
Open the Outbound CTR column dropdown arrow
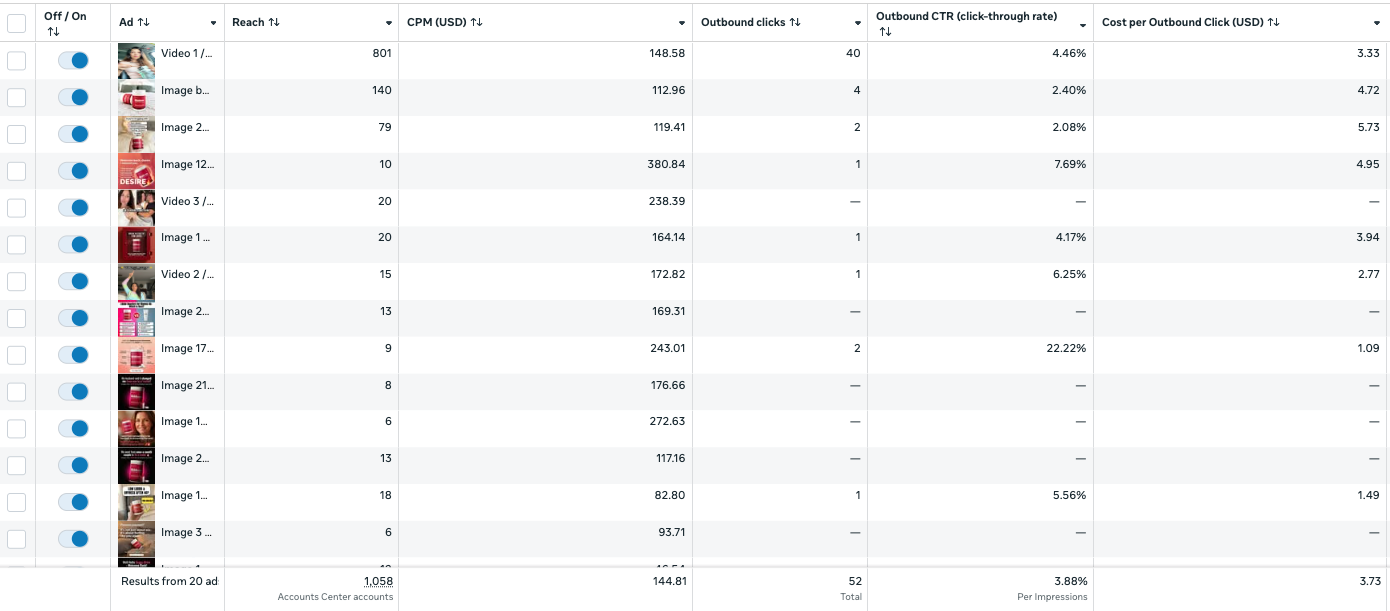pos(1083,24)
